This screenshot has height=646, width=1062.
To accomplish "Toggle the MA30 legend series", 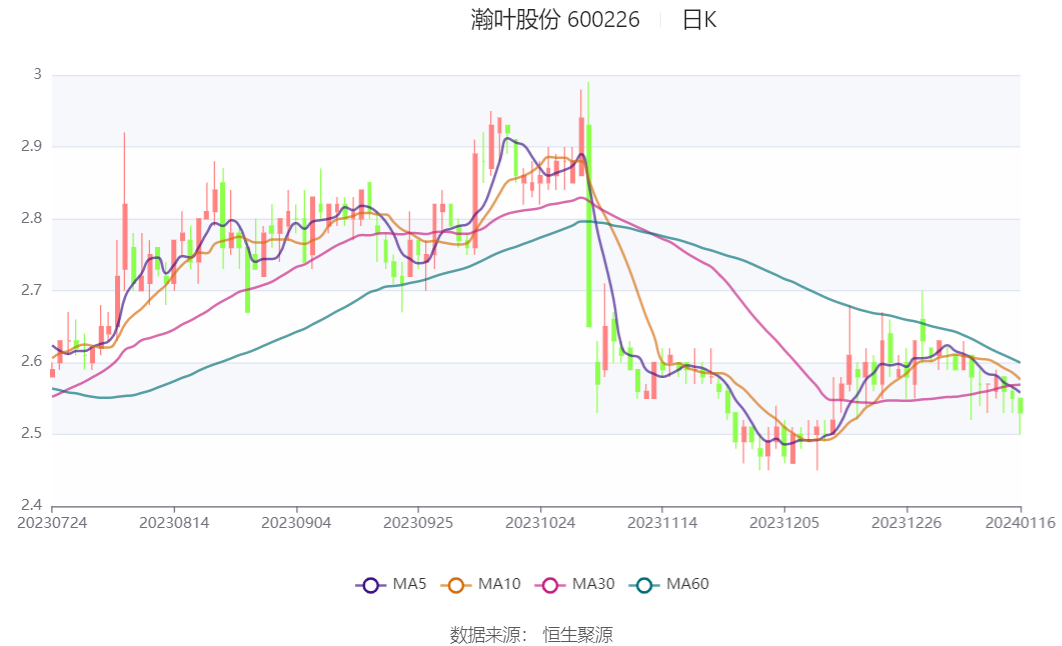I will coord(574,584).
